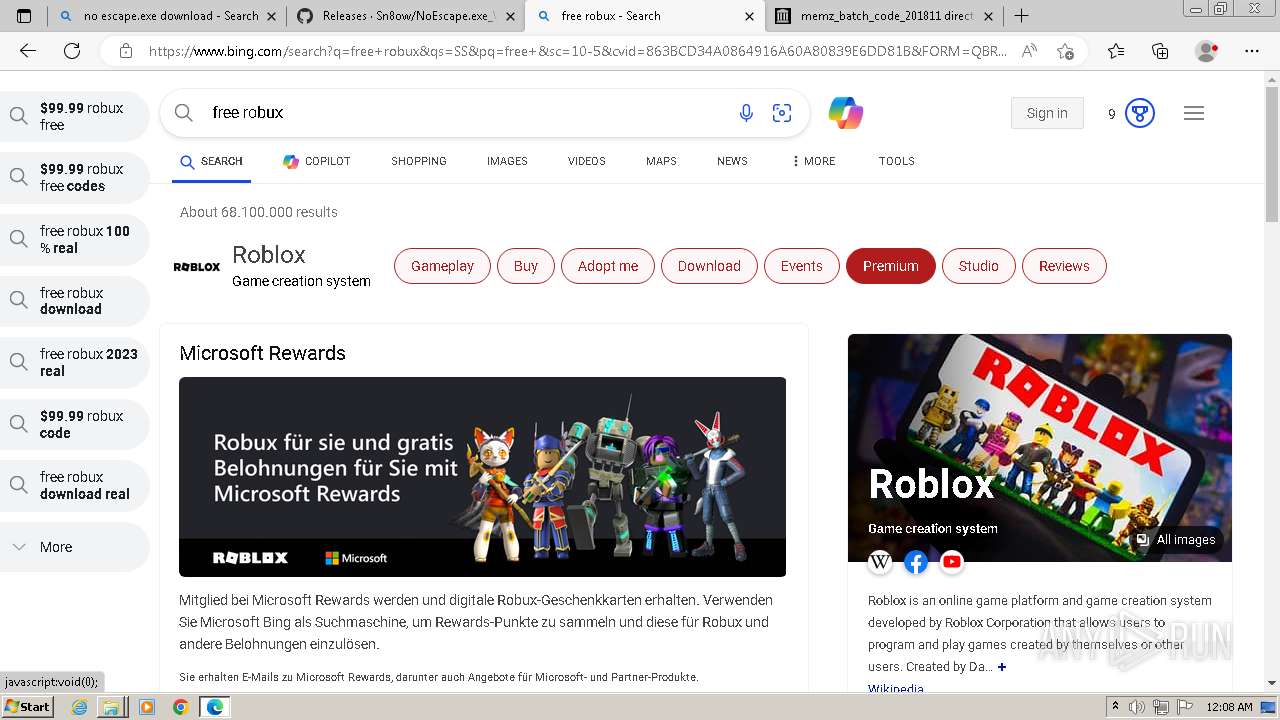The width and height of the screenshot is (1280, 720).
Task: Click the Gameplay pill button
Action: coord(442,266)
